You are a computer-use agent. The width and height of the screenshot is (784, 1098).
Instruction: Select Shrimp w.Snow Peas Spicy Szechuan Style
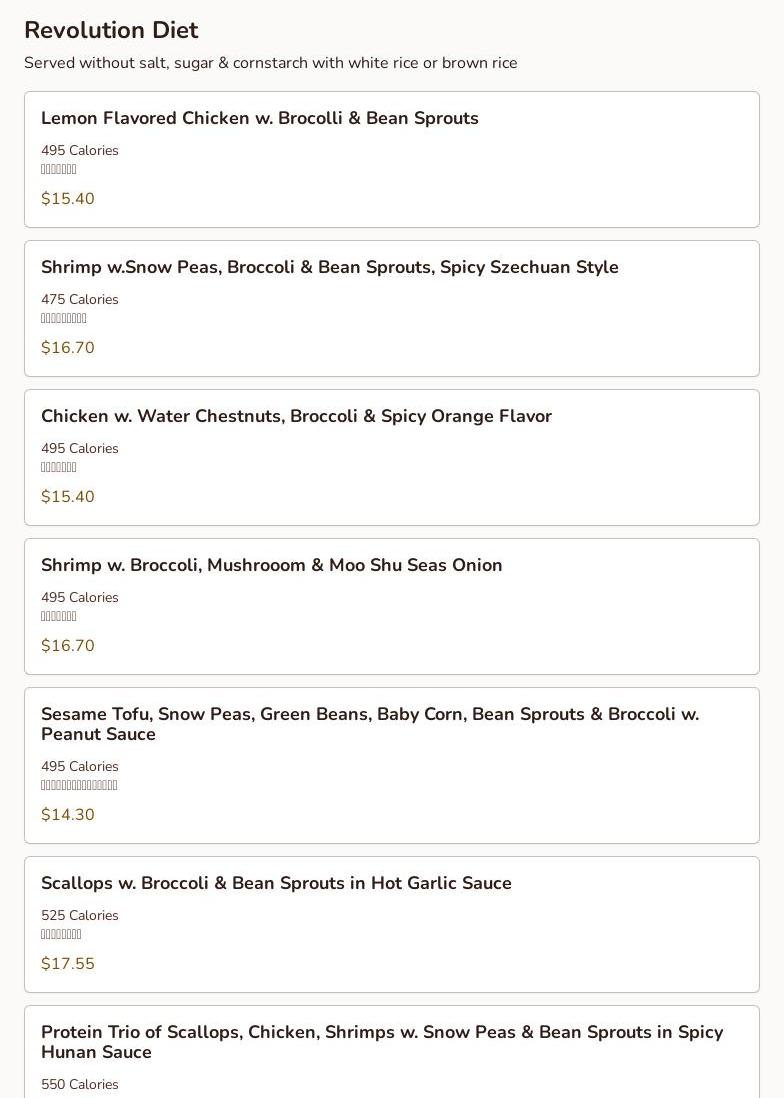point(392,309)
